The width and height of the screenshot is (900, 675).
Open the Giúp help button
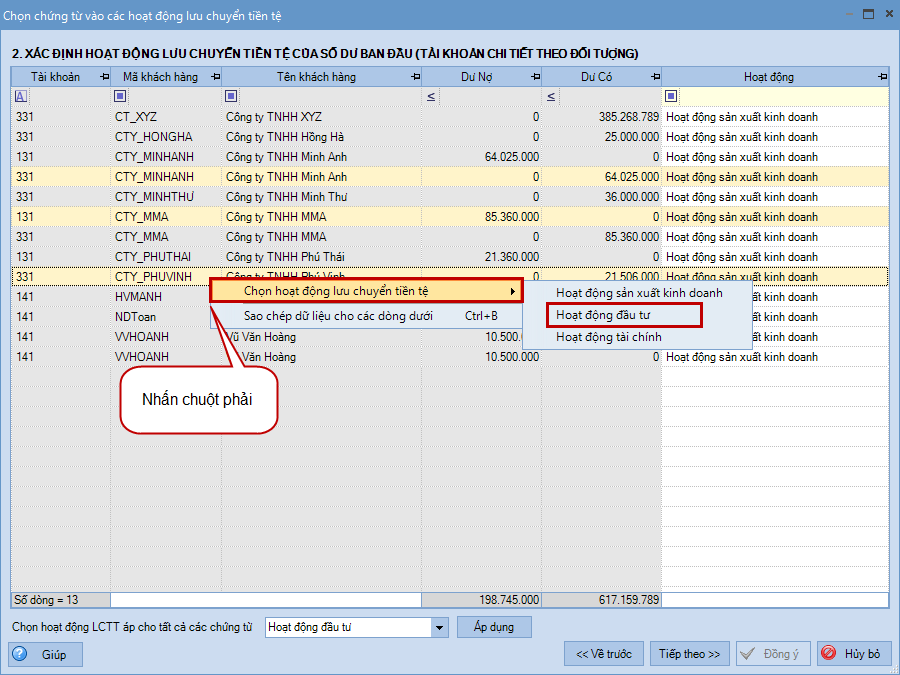[x=45, y=654]
